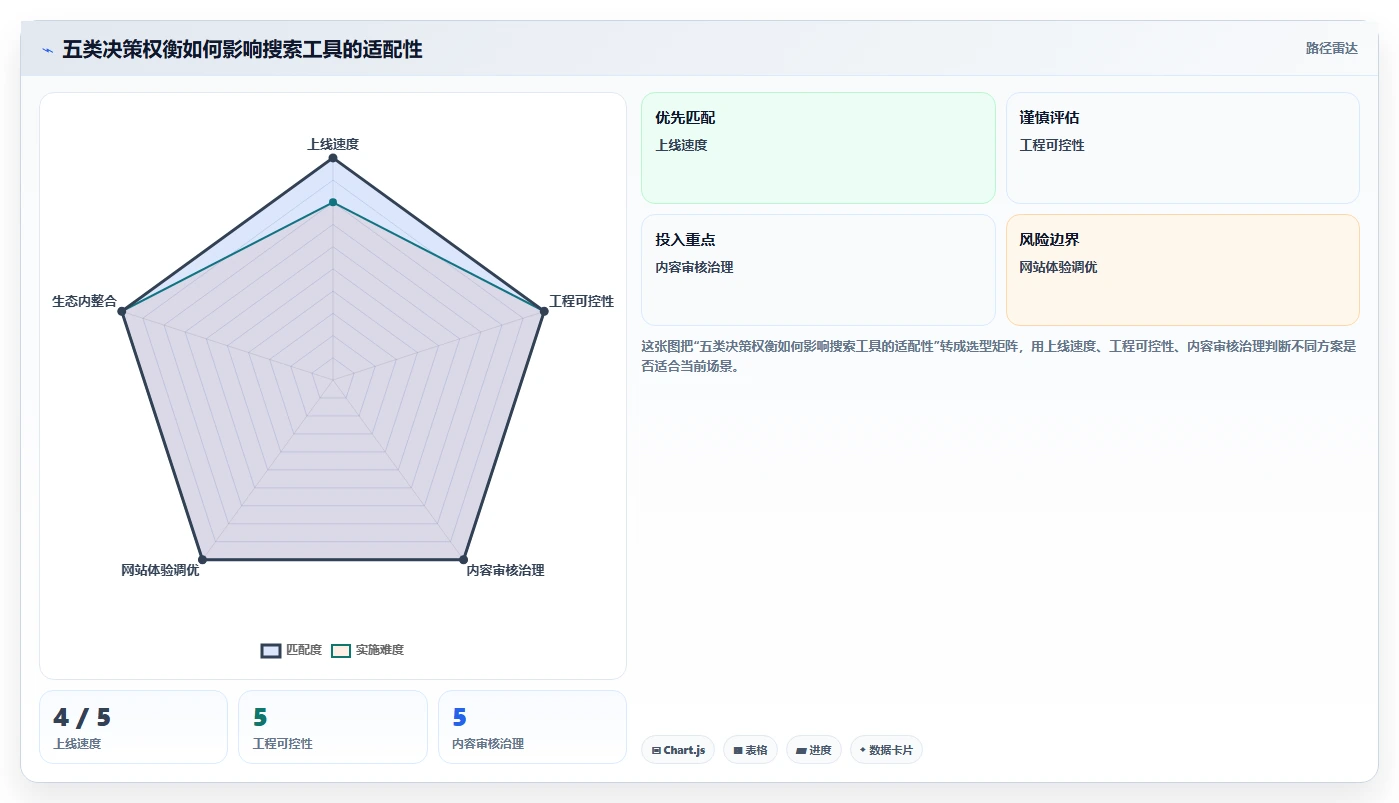This screenshot has width=1399, height=803.
Task: Click the 生态内整合 radar axis label
Action: coord(84,301)
